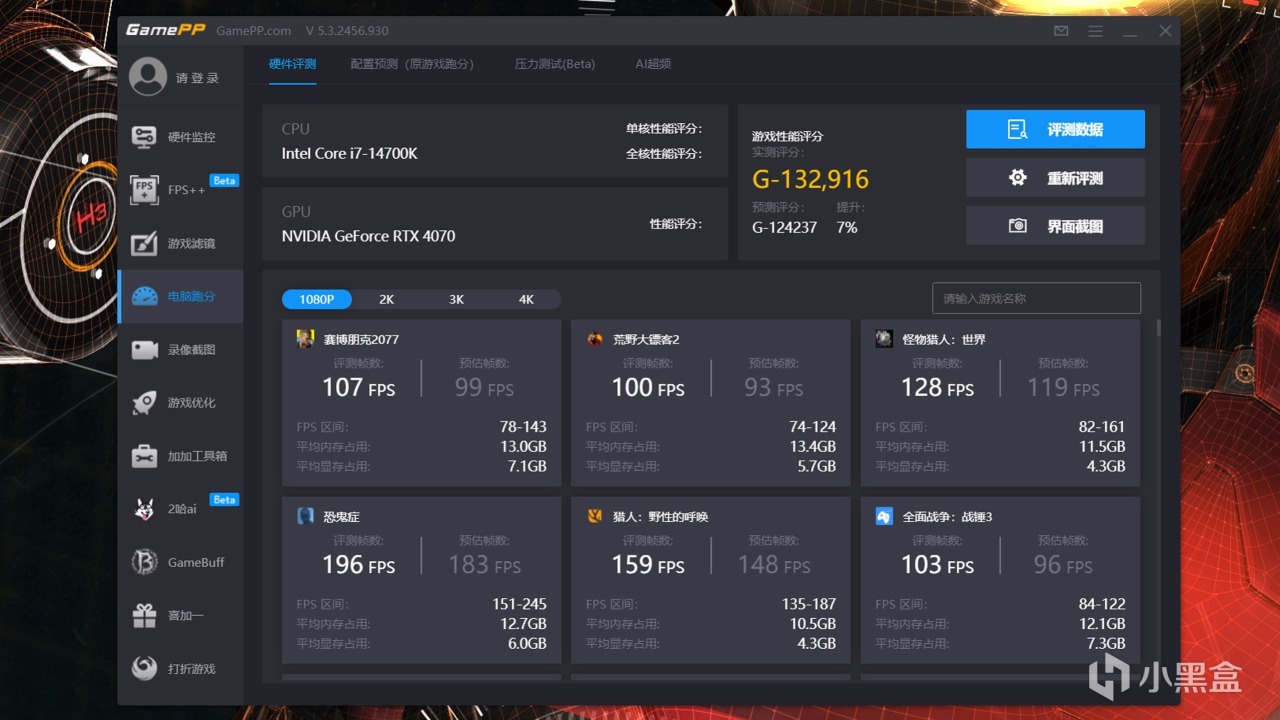The height and width of the screenshot is (720, 1280).
Task: Select the 游戏滤镜 filter icon
Action: coord(144,243)
